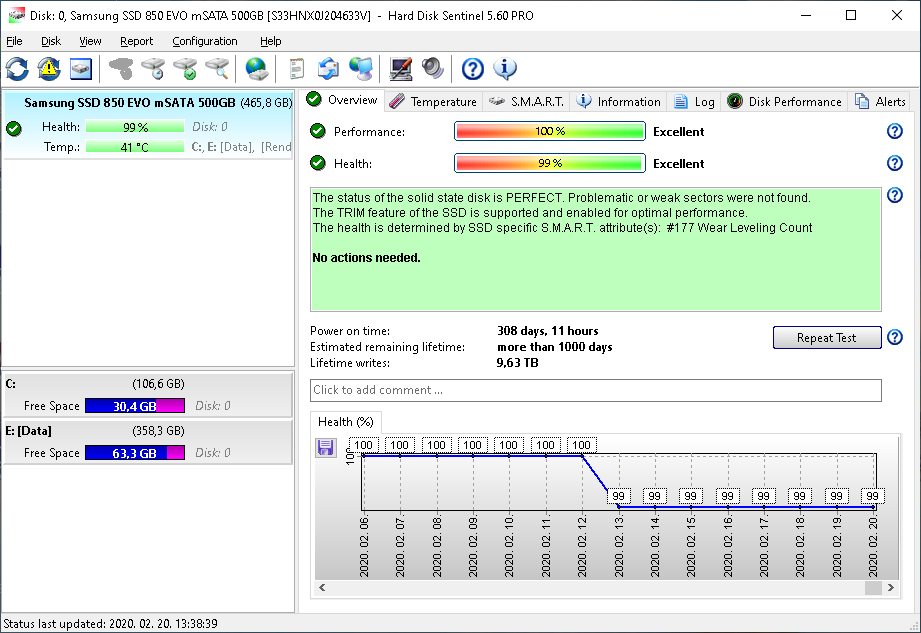Screen dimensions: 921x633
Task: Click the green status check in the disk list
Action: (x=14, y=129)
